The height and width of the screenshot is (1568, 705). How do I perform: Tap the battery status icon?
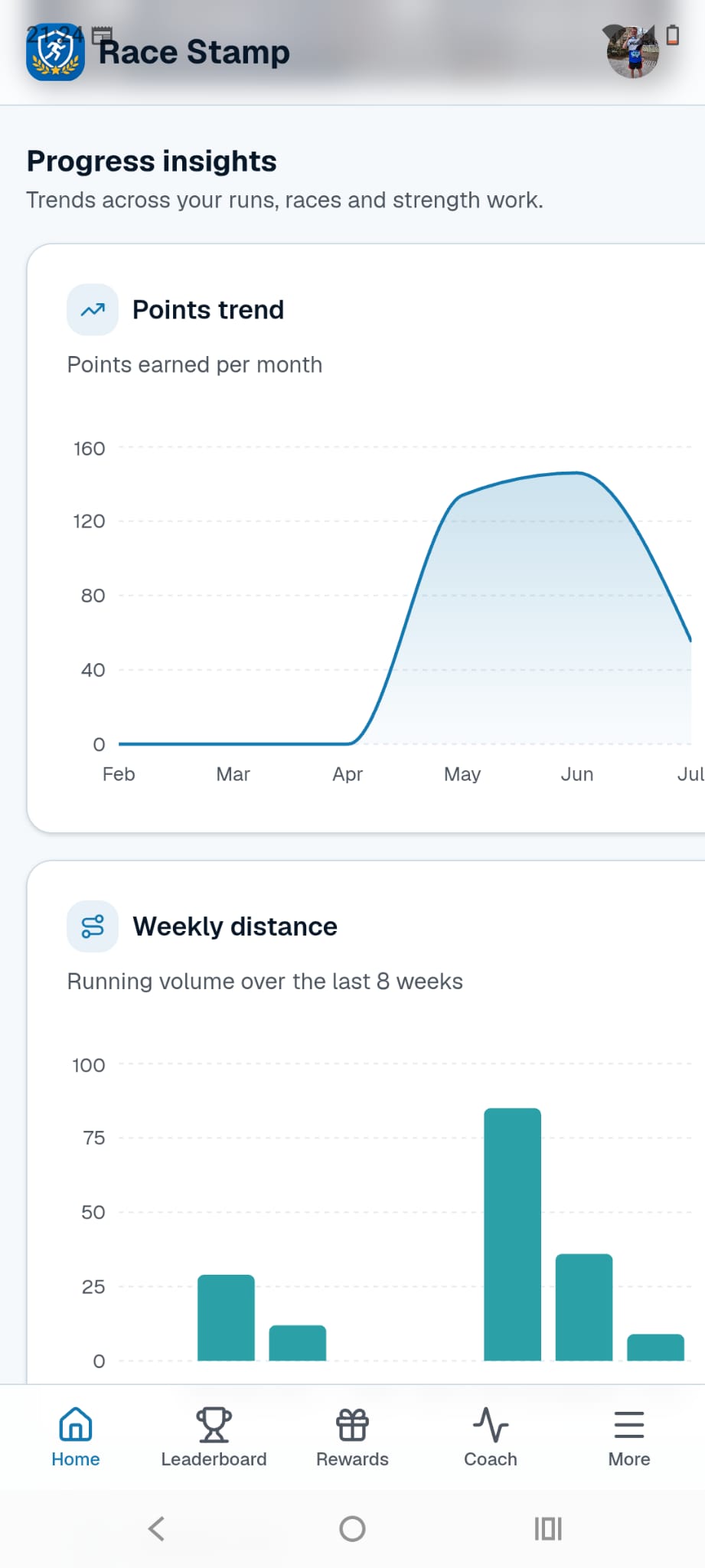(x=673, y=34)
